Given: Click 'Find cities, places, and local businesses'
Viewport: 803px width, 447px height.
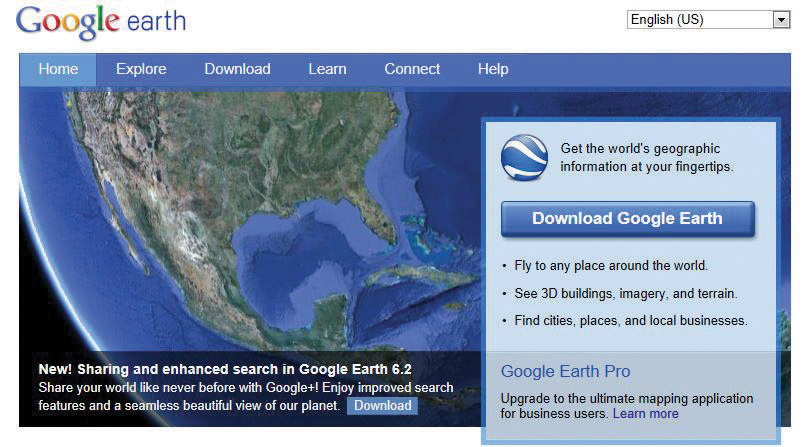Looking at the screenshot, I should point(631,321).
